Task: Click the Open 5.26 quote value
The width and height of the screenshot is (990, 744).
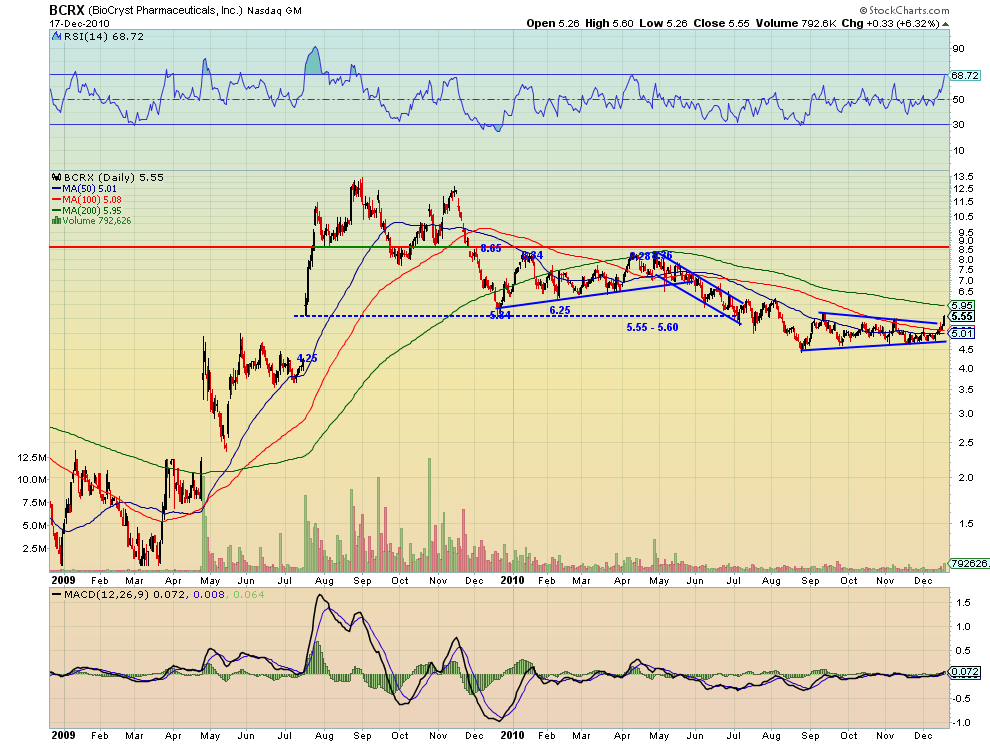Action: click(x=553, y=23)
